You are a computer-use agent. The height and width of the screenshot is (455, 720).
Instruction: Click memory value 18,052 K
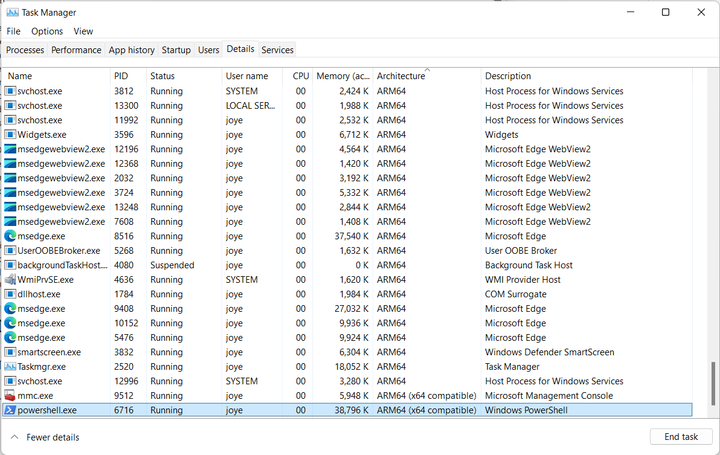(351, 367)
